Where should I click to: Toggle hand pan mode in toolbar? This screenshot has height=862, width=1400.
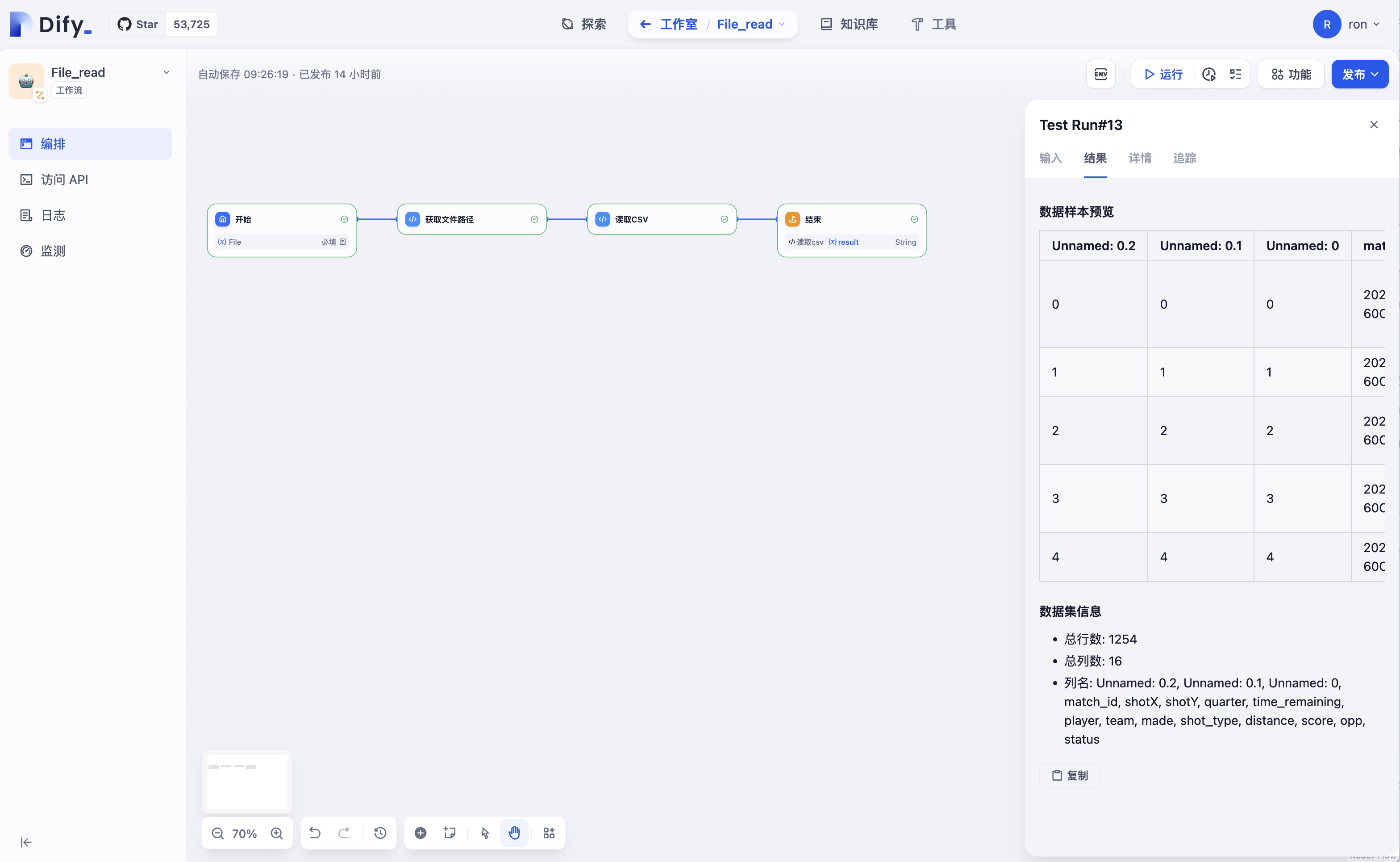click(x=514, y=833)
